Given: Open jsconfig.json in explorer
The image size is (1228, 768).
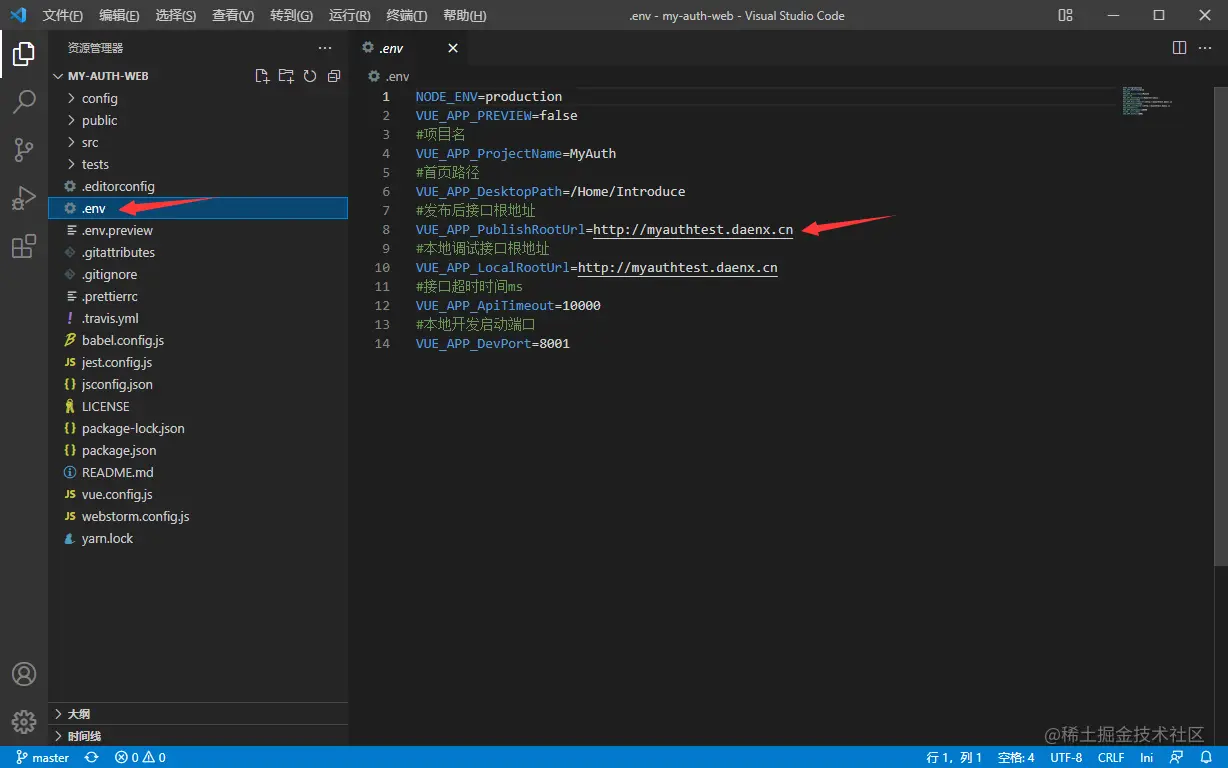Looking at the screenshot, I should click(198, 384).
